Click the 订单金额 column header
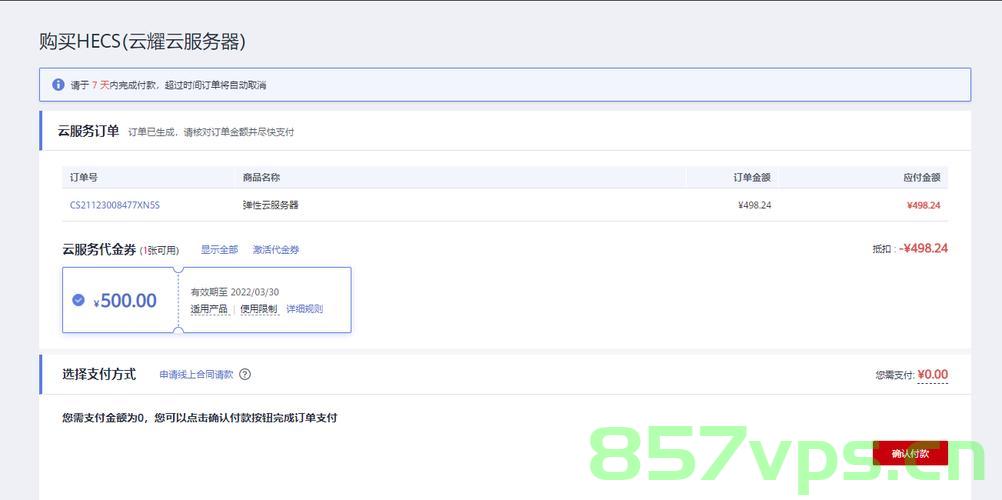1002x500 pixels. point(752,178)
